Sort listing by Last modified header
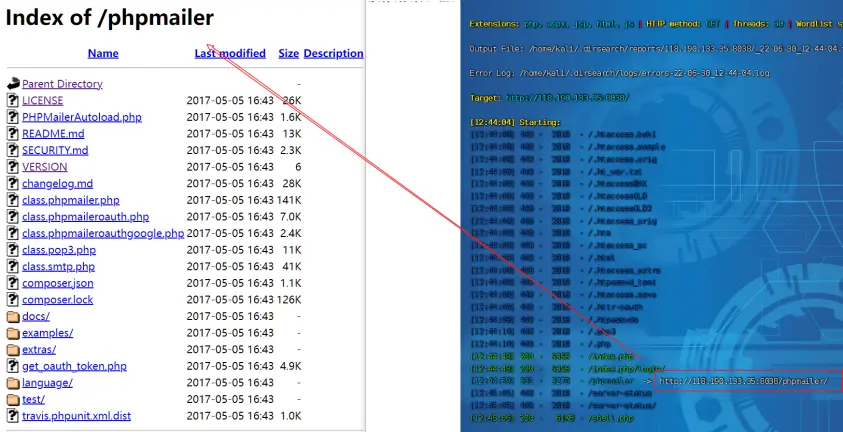This screenshot has width=843, height=432. coord(230,54)
